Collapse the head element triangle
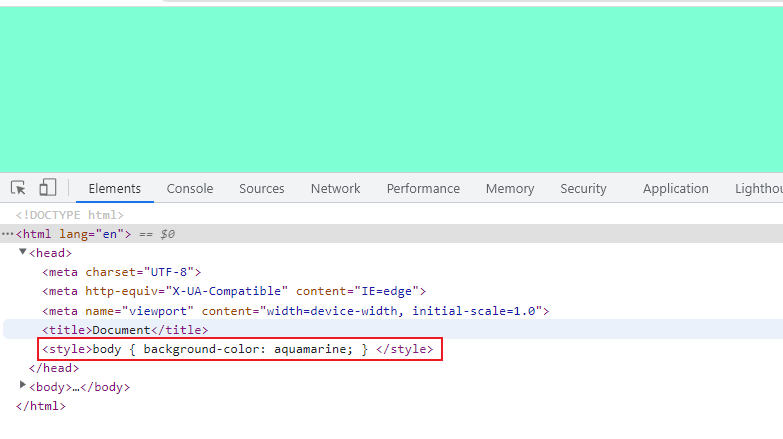The width and height of the screenshot is (783, 439). coord(22,252)
